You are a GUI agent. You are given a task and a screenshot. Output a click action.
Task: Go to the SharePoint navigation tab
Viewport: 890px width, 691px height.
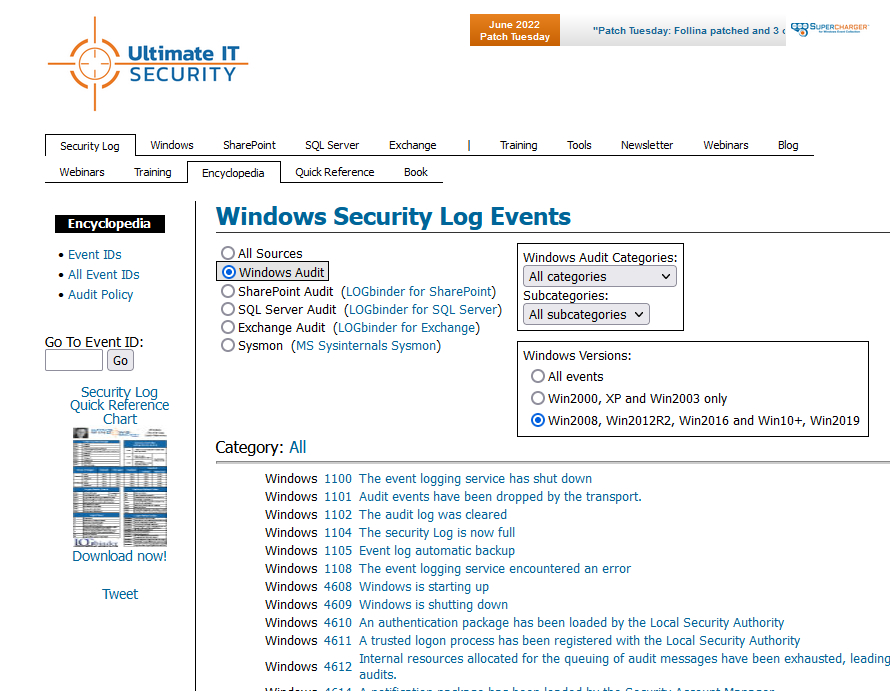249,145
